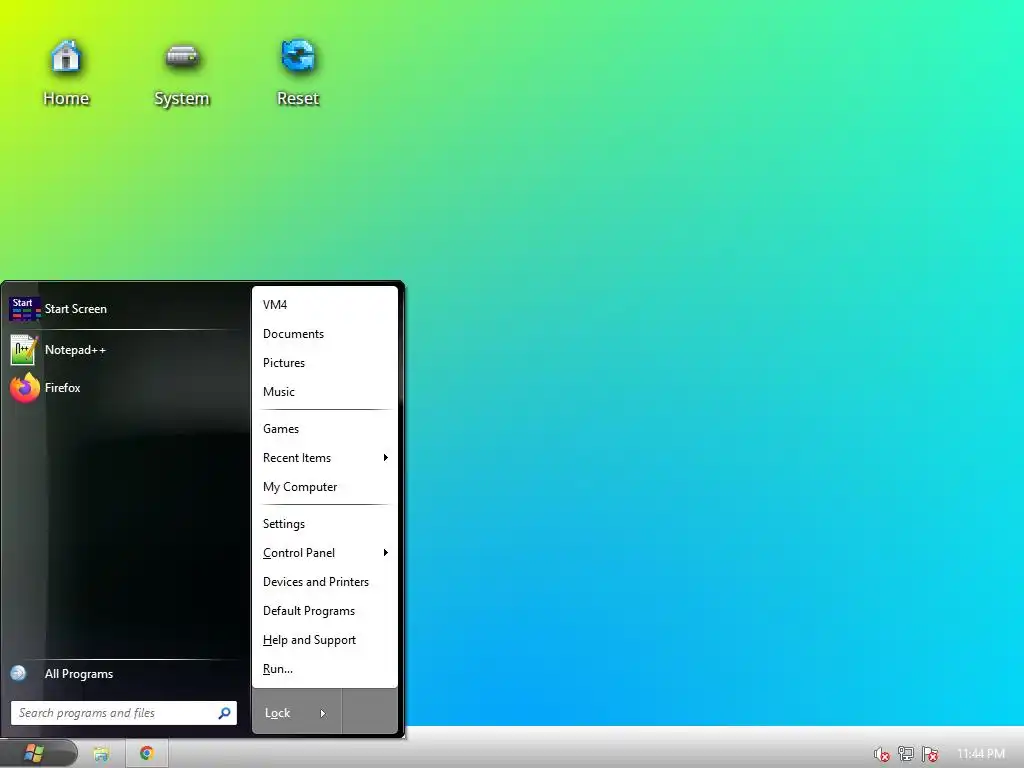Click the muted volume tray icon

[882, 754]
